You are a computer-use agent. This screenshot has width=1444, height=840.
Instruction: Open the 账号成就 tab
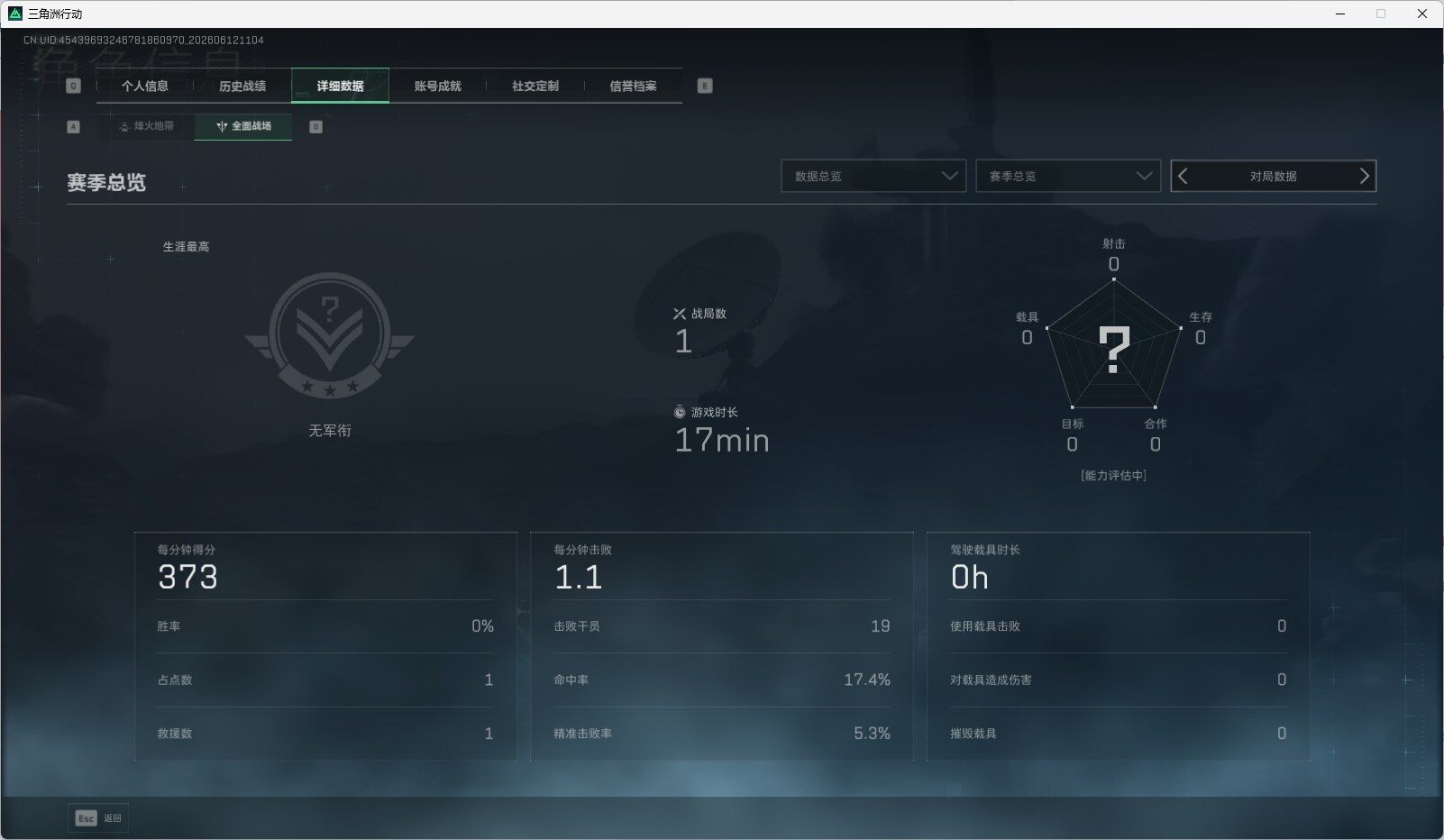click(x=437, y=86)
